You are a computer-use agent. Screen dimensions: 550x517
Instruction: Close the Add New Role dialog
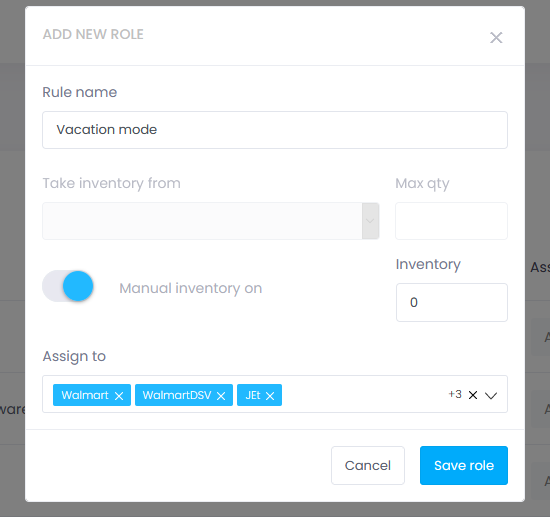pos(496,38)
